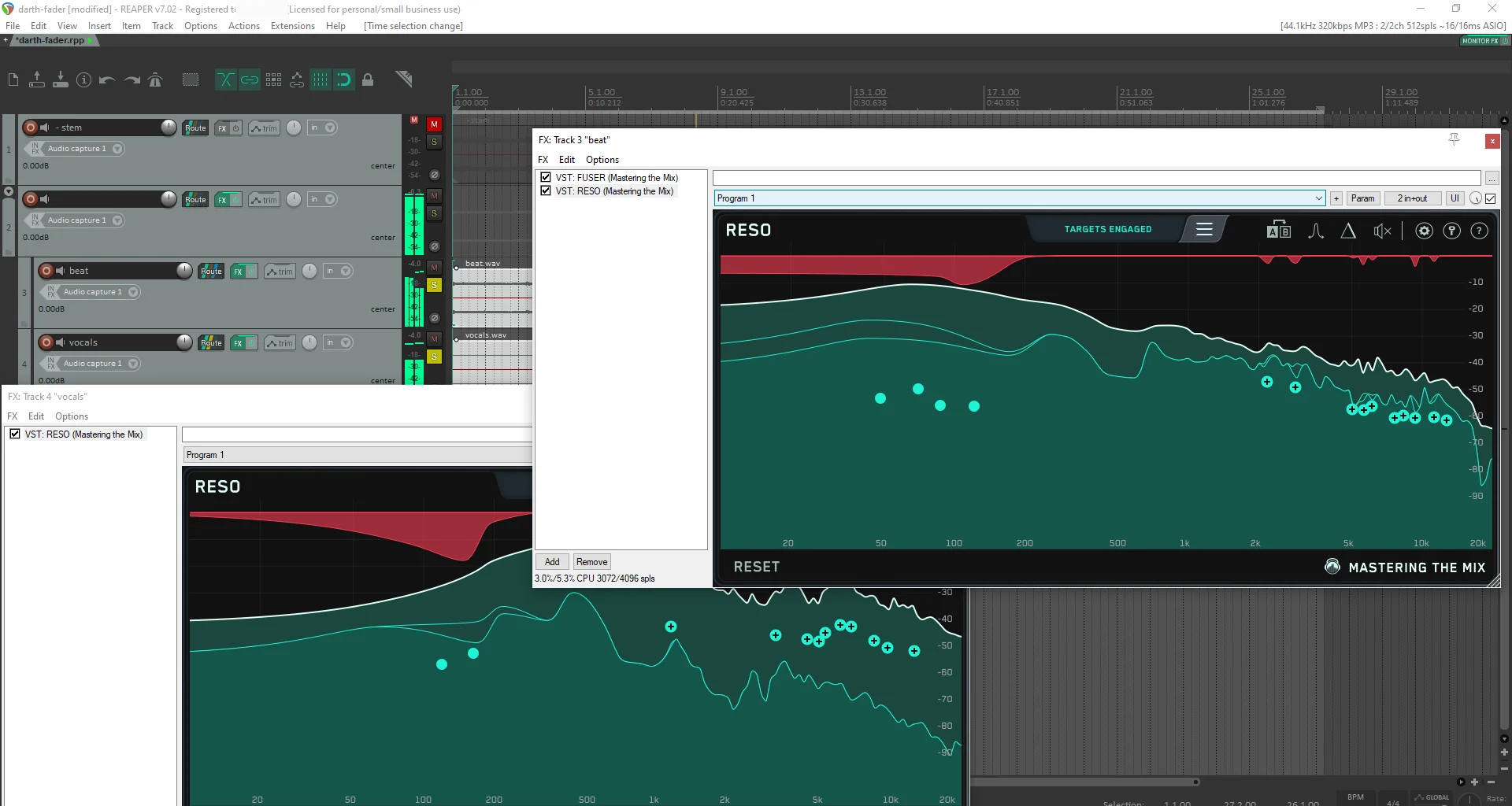
Task: Arm record on the vocals track
Action: 46,342
